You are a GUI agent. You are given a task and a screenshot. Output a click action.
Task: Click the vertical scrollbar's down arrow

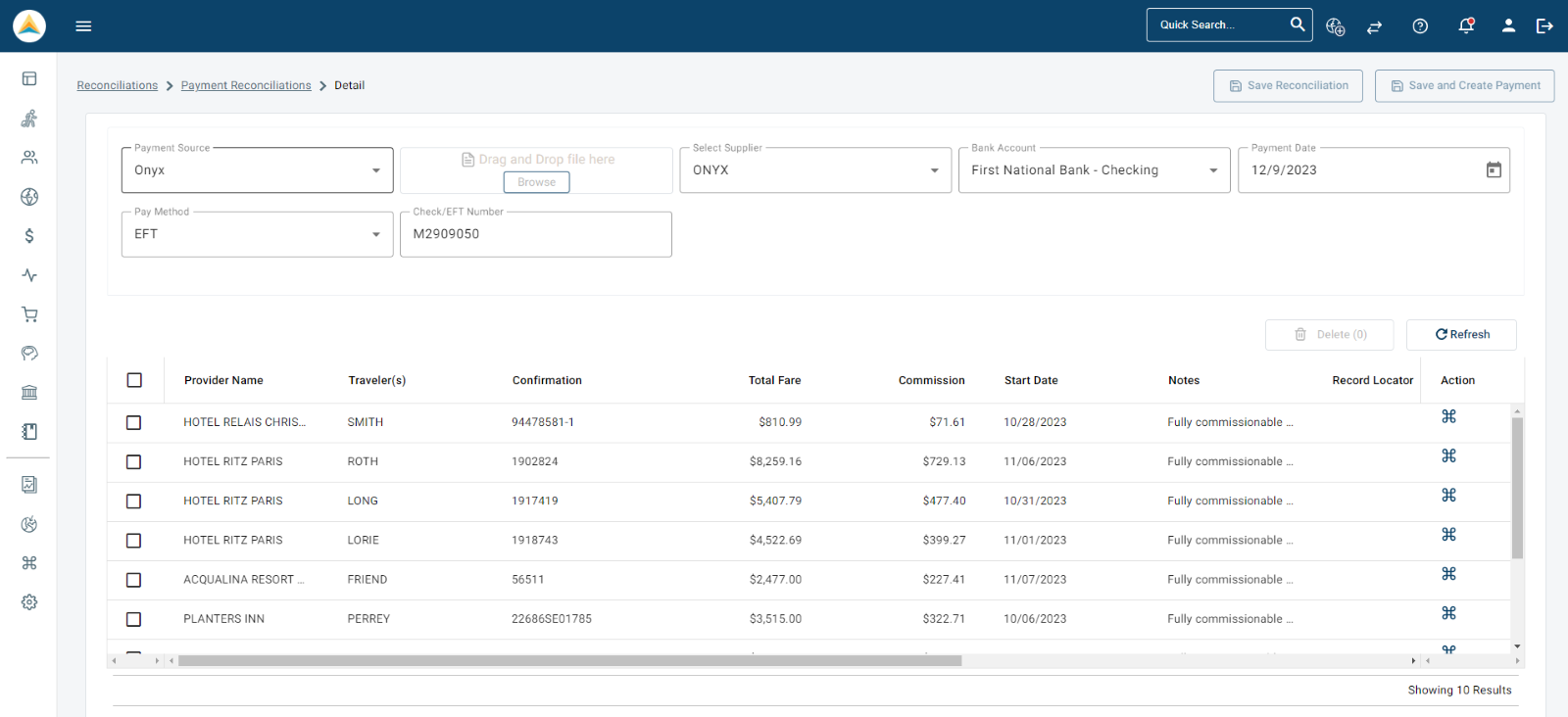[x=1517, y=646]
